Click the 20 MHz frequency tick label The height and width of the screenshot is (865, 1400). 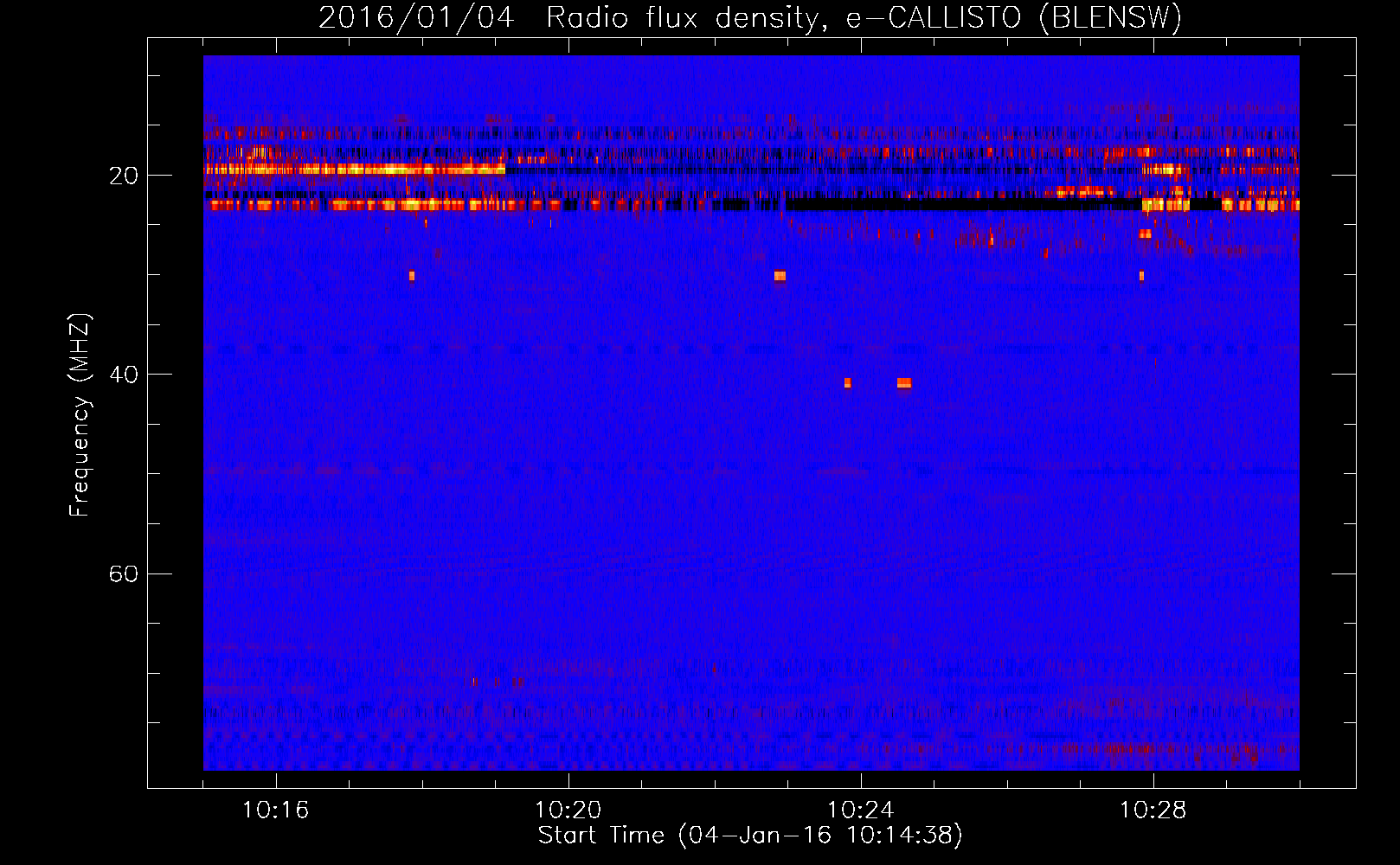(124, 176)
